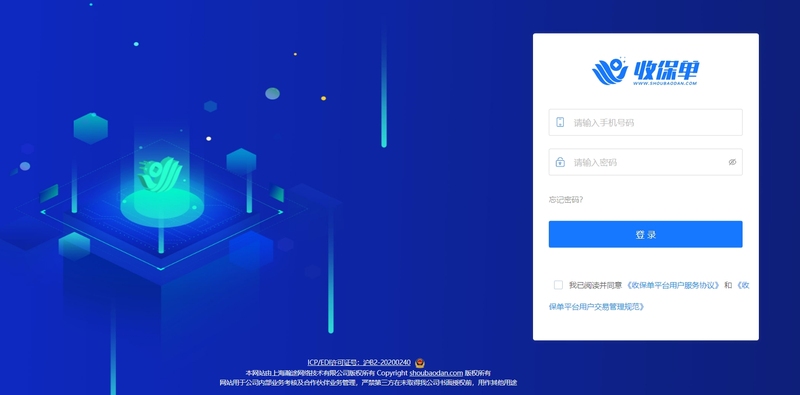Click the padlock icon in the password field
This screenshot has width=800, height=395.
560,162
